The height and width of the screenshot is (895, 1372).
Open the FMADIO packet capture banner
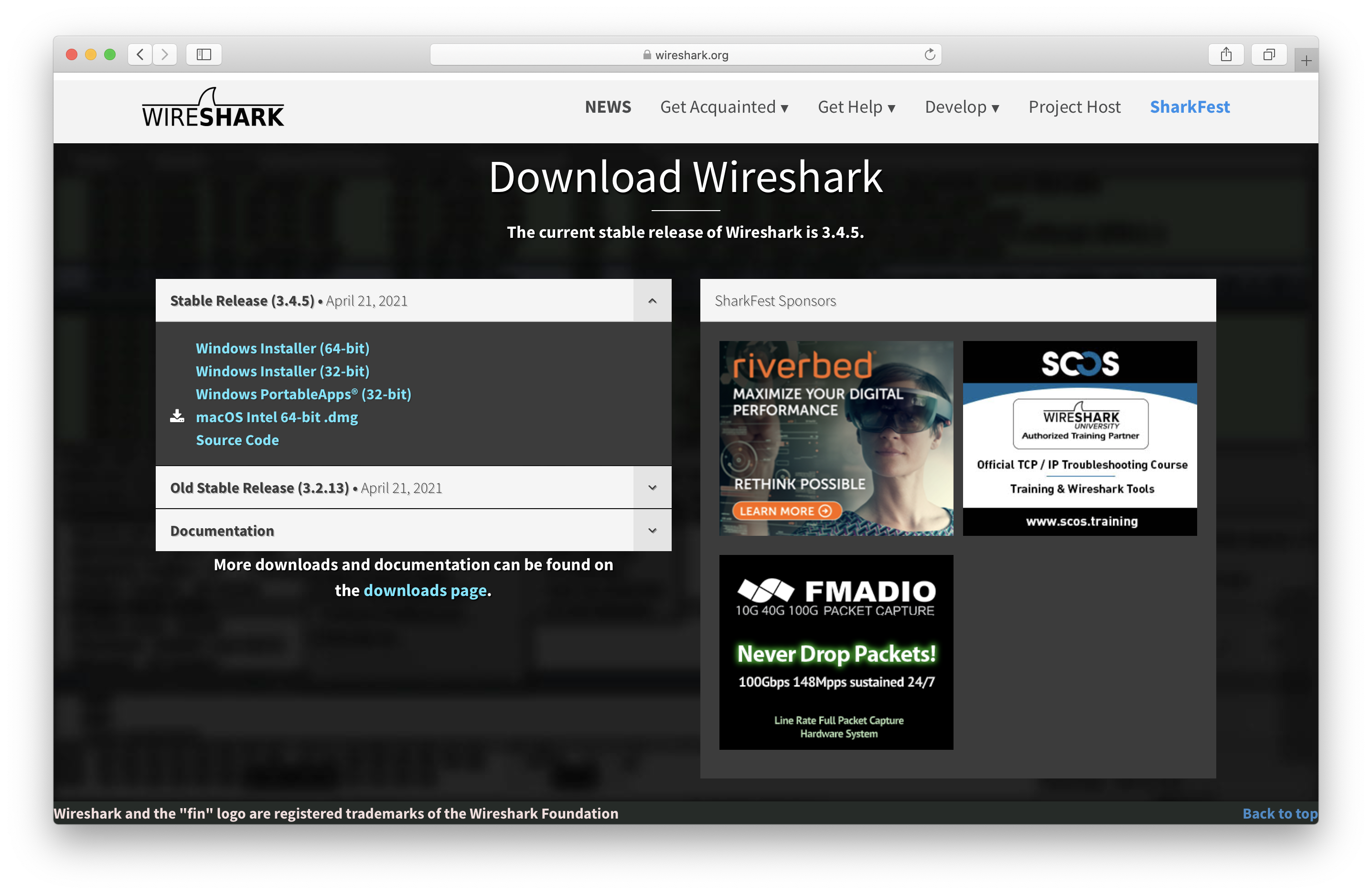[836, 652]
